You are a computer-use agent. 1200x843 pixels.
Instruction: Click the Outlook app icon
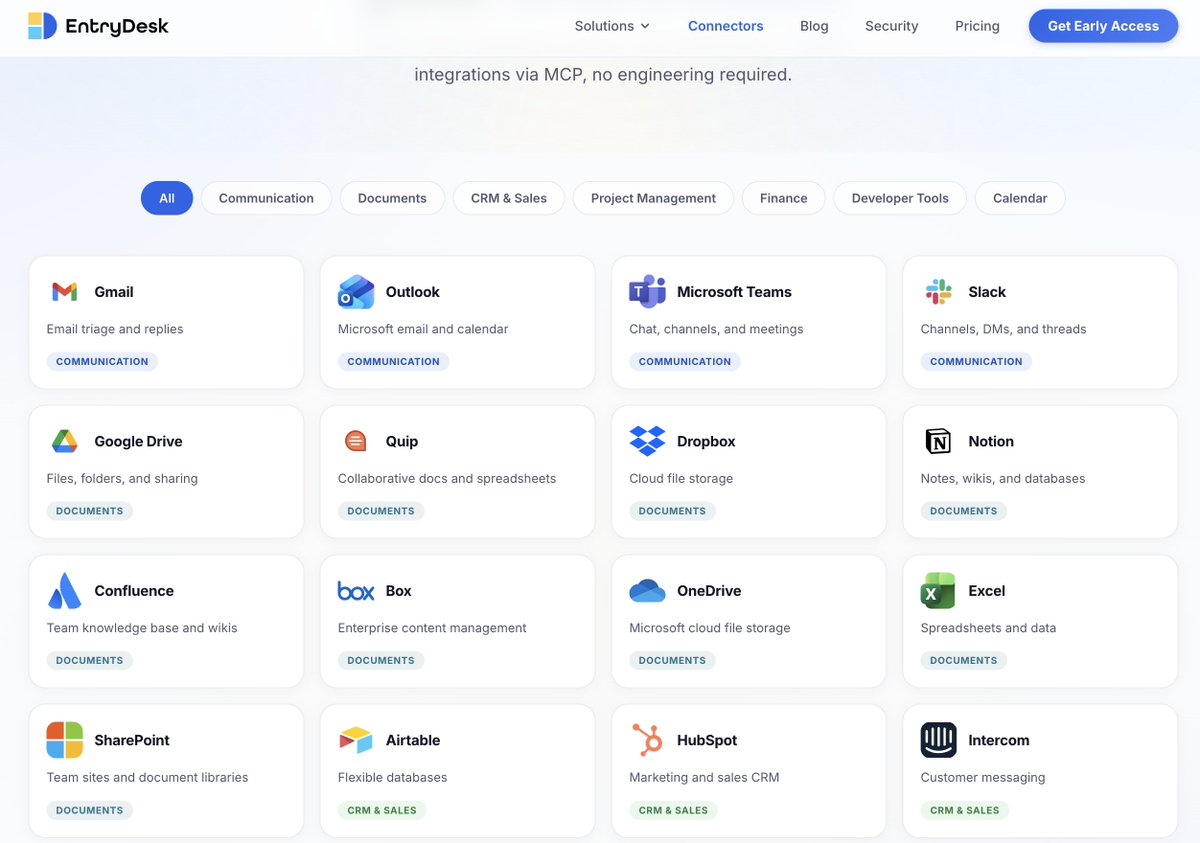(x=356, y=292)
